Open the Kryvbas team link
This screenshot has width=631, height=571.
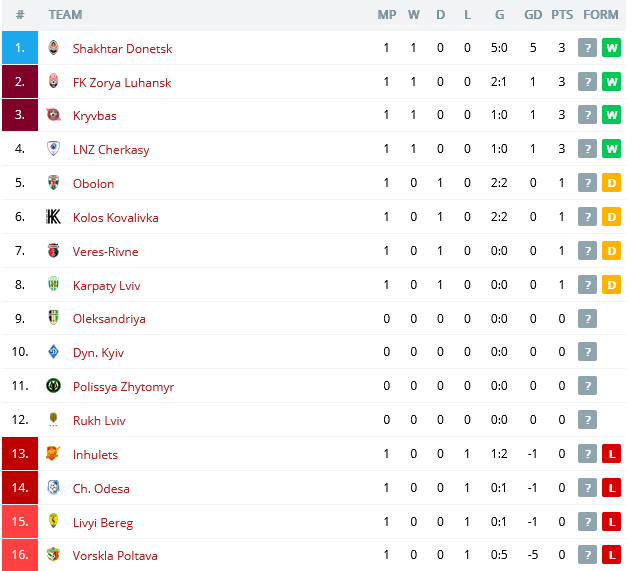click(x=95, y=116)
